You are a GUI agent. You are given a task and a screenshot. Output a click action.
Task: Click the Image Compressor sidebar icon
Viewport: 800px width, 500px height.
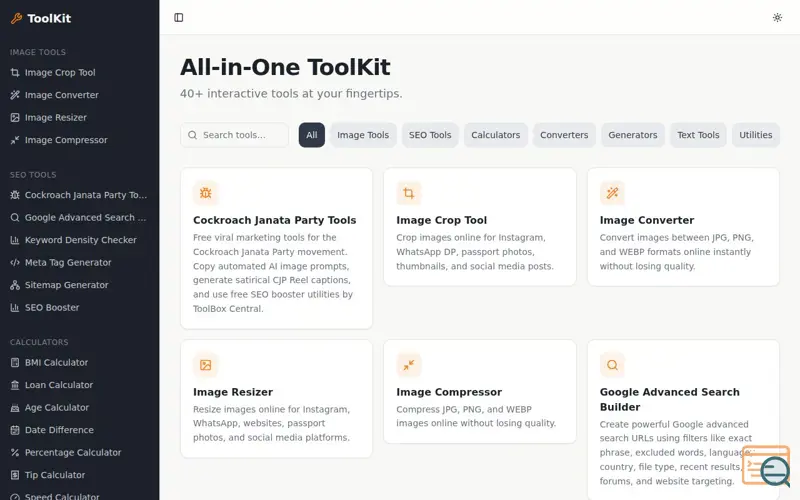[x=15, y=140]
